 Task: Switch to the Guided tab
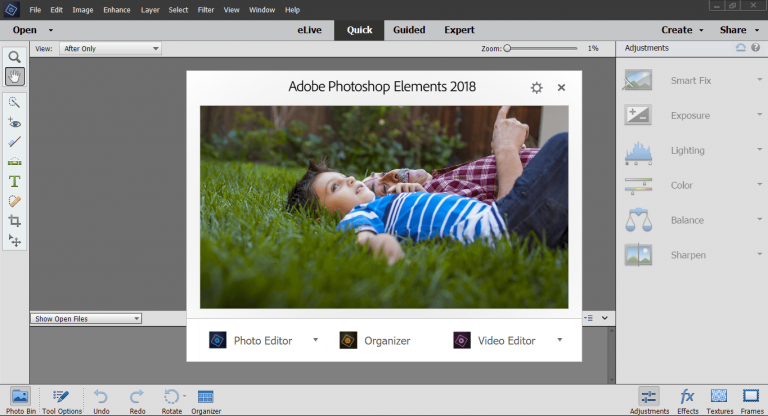tap(409, 30)
